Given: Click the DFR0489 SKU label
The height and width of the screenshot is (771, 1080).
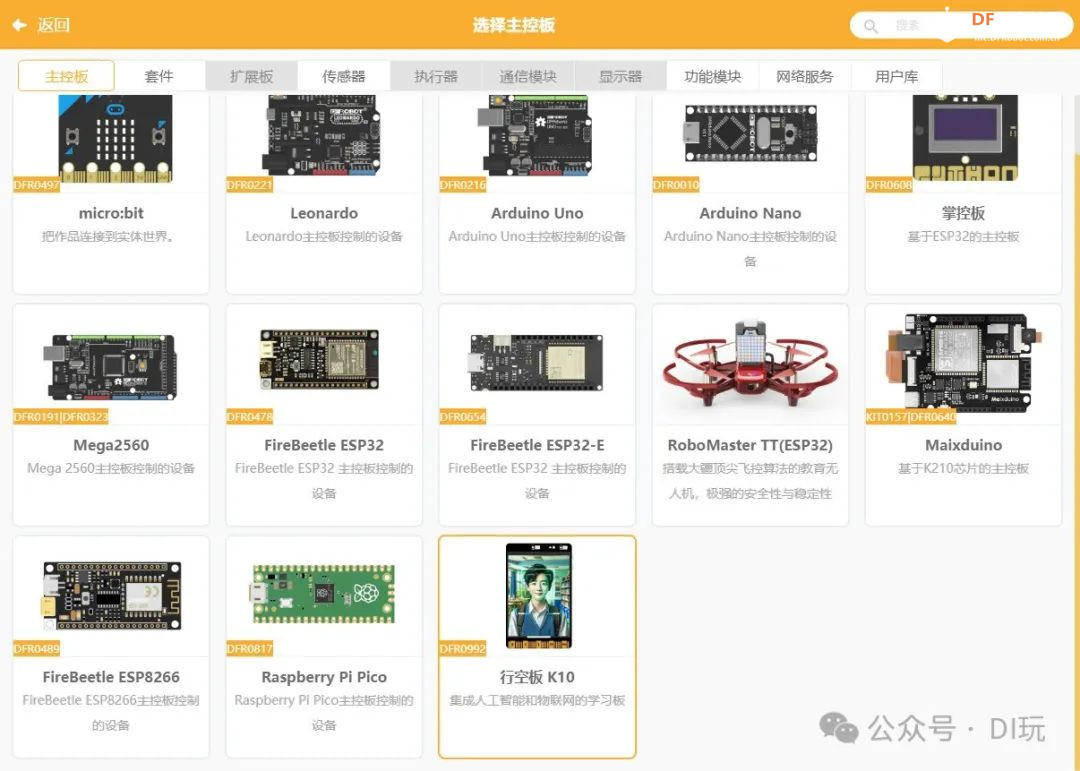Looking at the screenshot, I should [37, 649].
